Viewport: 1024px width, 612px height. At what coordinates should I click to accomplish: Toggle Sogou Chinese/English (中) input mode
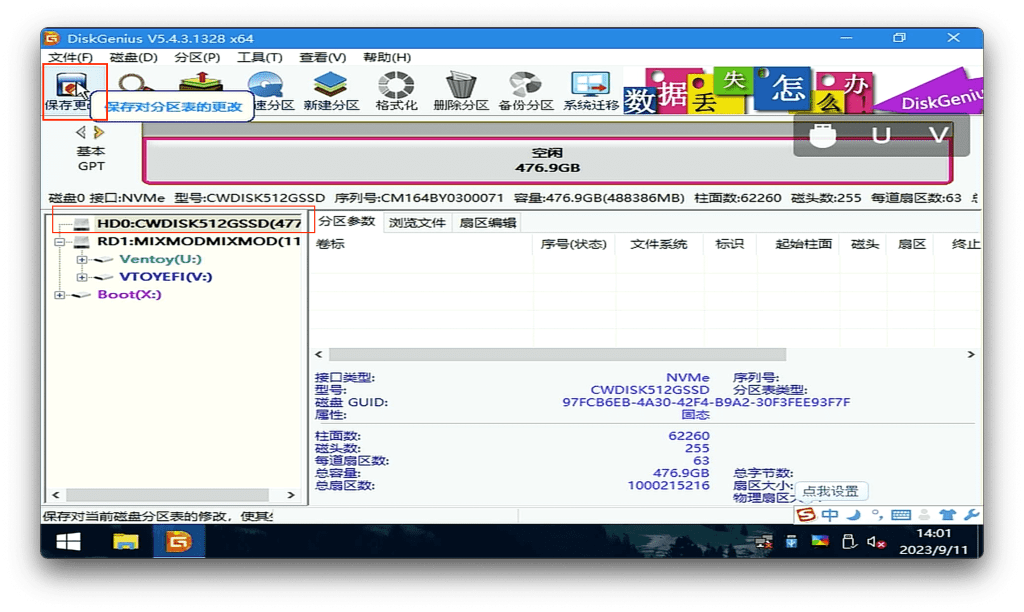pos(830,515)
